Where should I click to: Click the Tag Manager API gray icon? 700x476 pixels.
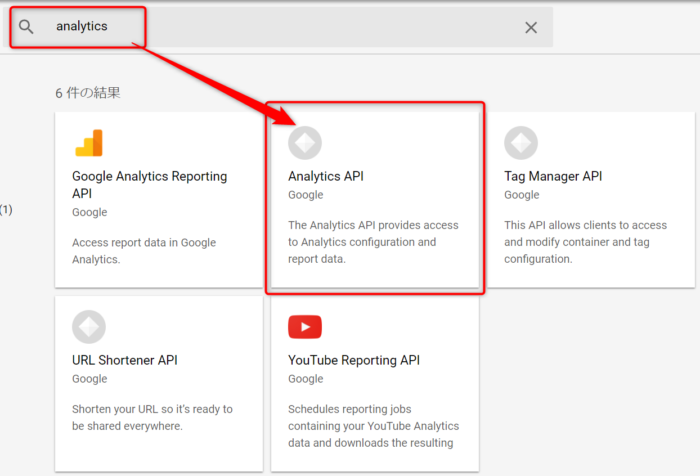521,143
